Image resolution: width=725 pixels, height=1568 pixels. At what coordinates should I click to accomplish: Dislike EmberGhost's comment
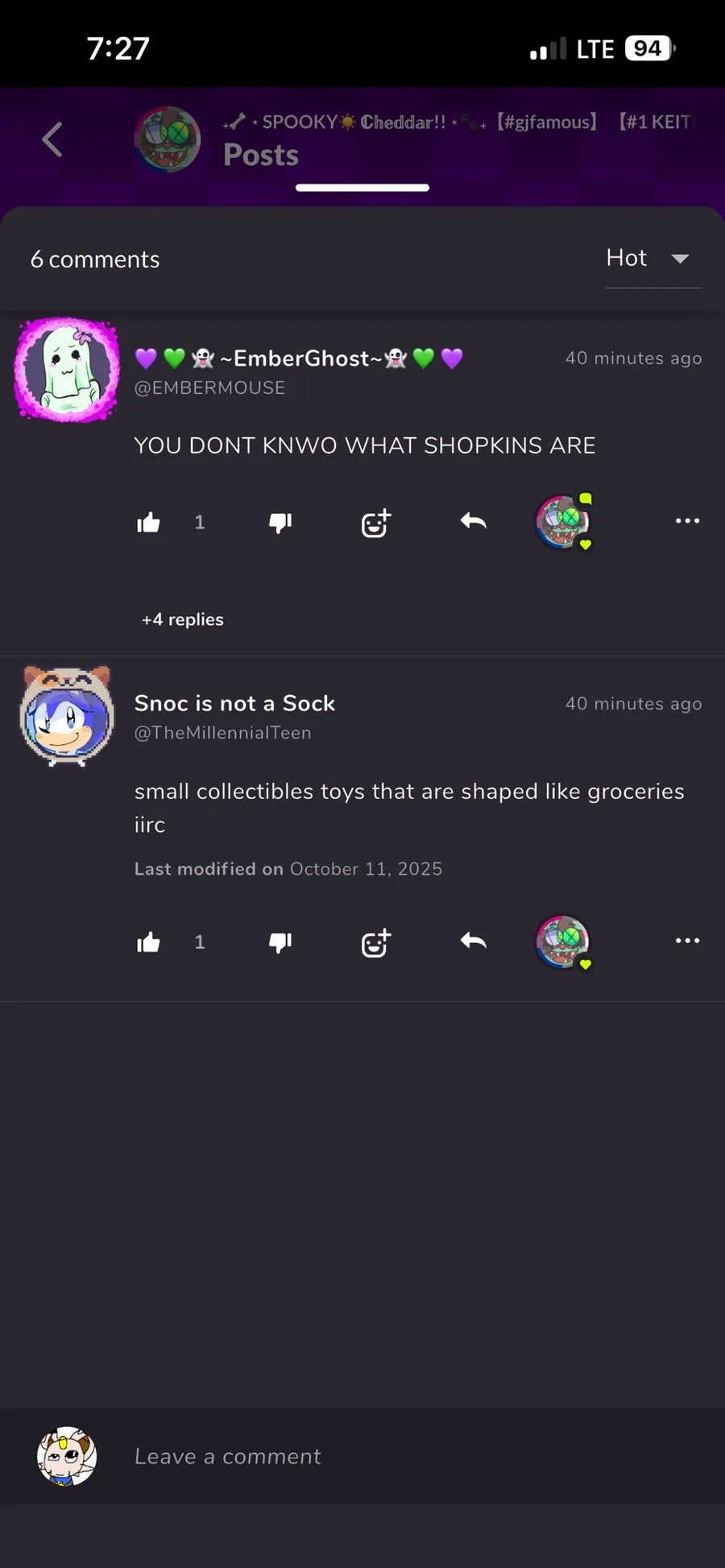[x=280, y=523]
